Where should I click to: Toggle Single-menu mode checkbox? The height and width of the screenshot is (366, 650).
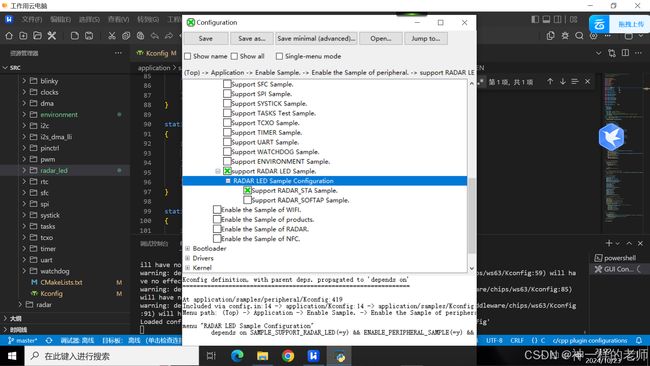[x=279, y=56]
